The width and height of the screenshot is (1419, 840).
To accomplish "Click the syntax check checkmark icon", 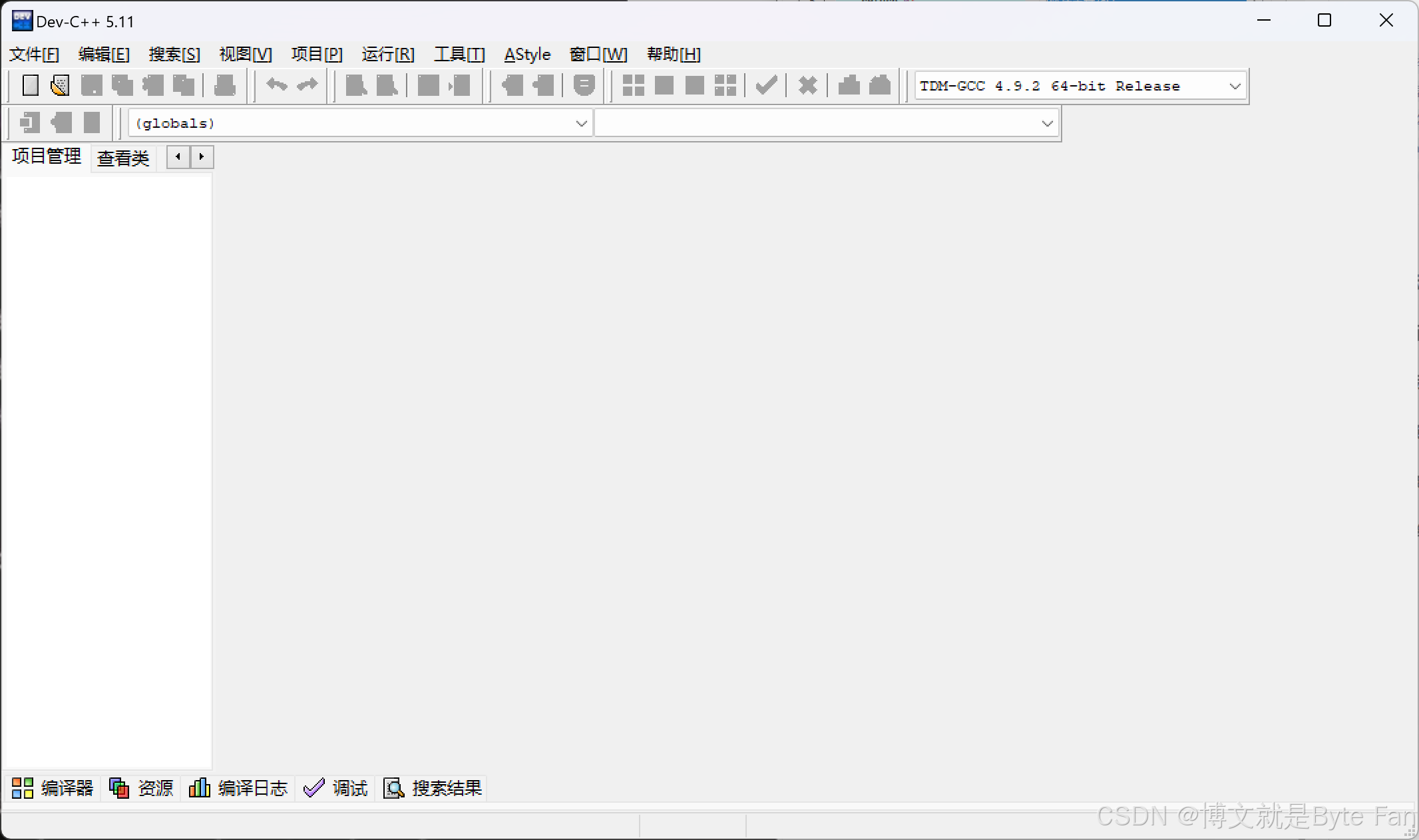I will [x=766, y=85].
